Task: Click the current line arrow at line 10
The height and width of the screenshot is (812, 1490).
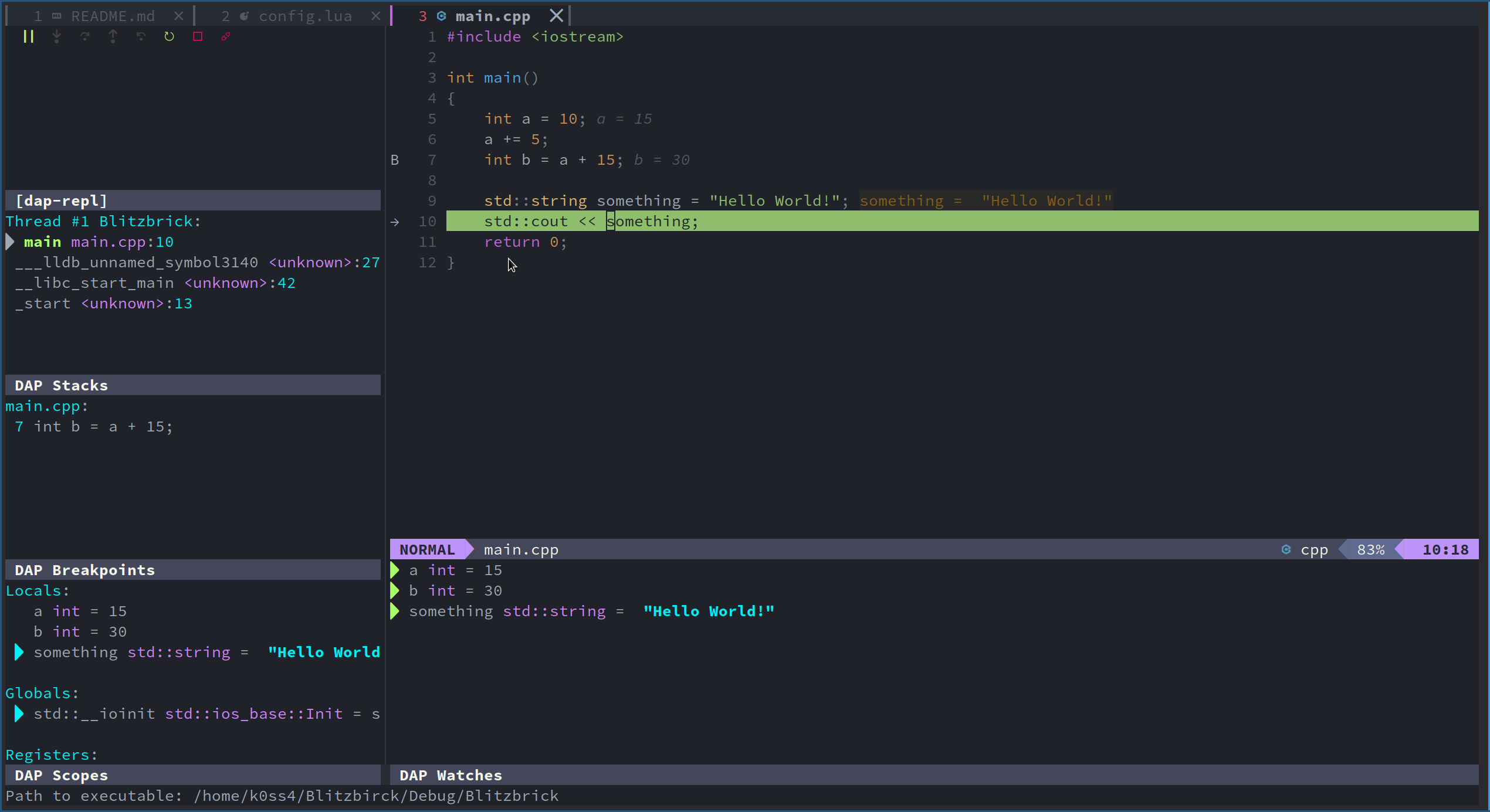Action: 395,222
